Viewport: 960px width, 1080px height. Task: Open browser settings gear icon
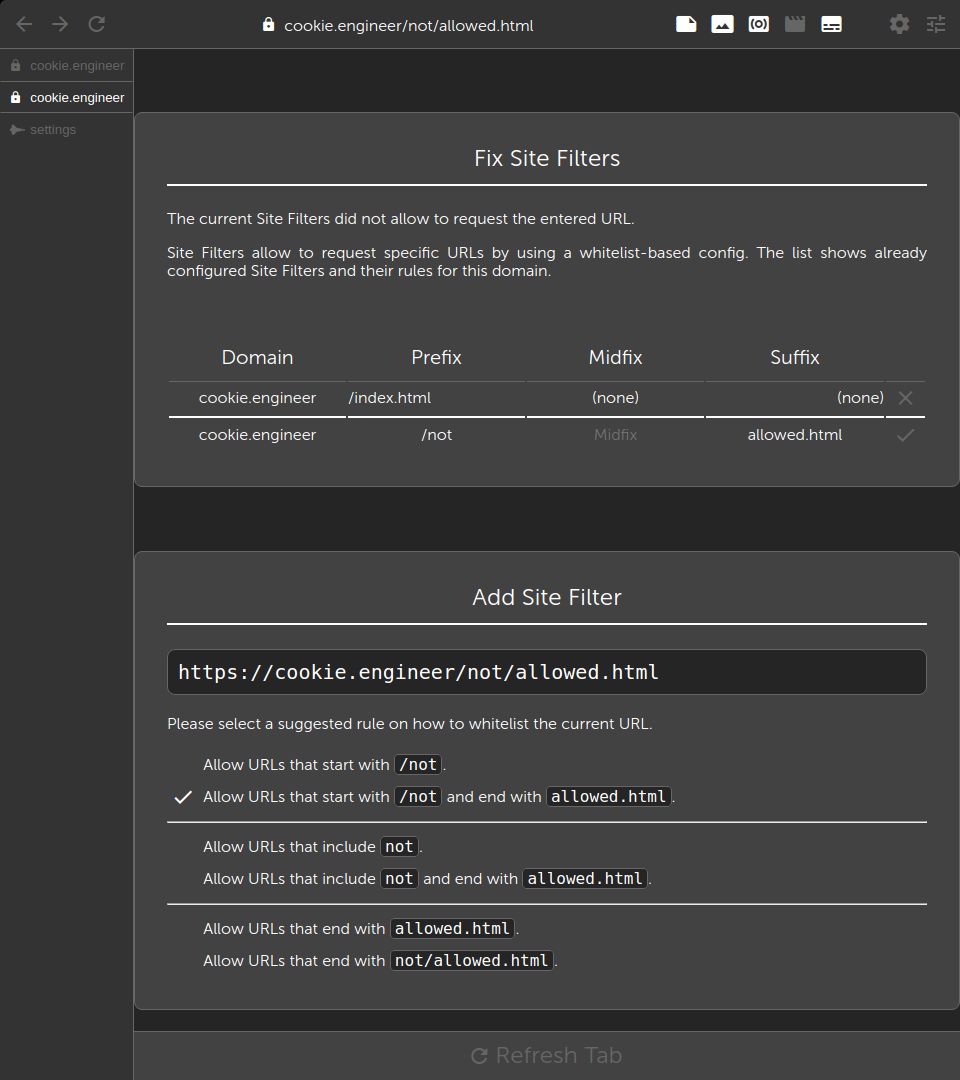click(x=899, y=25)
